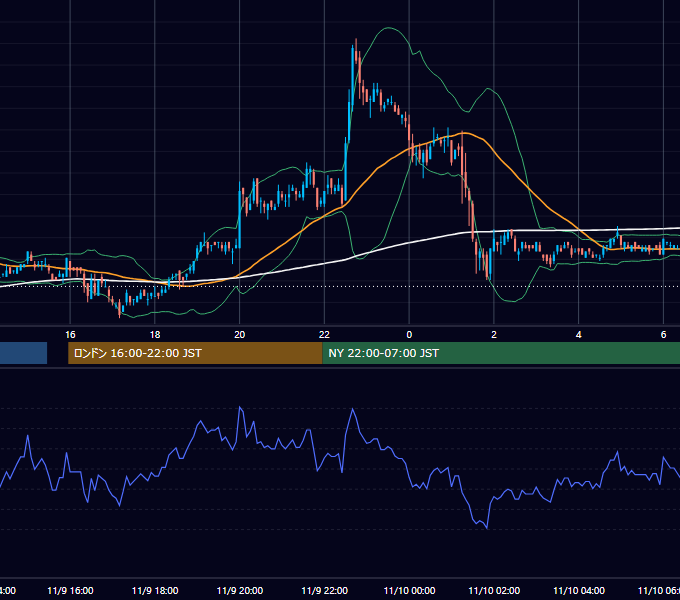Click the 11/10 02:00 date label

click(x=494, y=590)
